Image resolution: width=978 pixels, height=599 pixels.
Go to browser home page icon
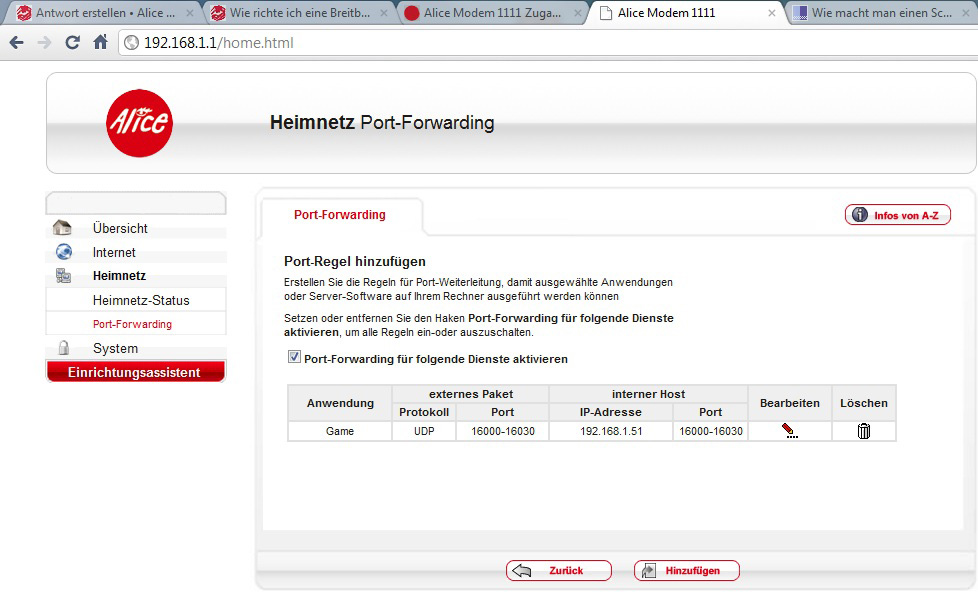pos(100,43)
